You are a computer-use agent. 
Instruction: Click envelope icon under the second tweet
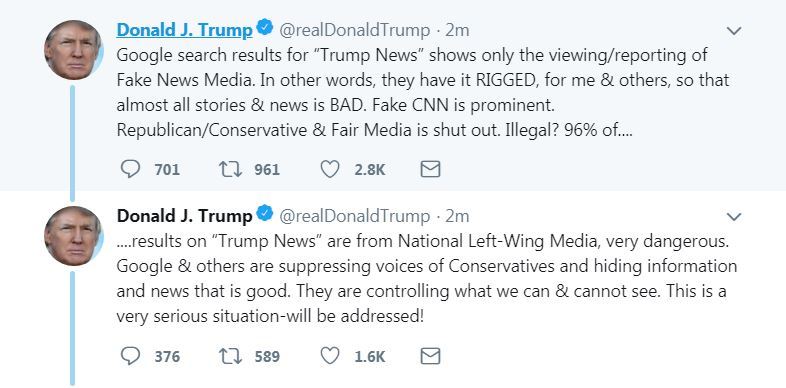(x=430, y=356)
